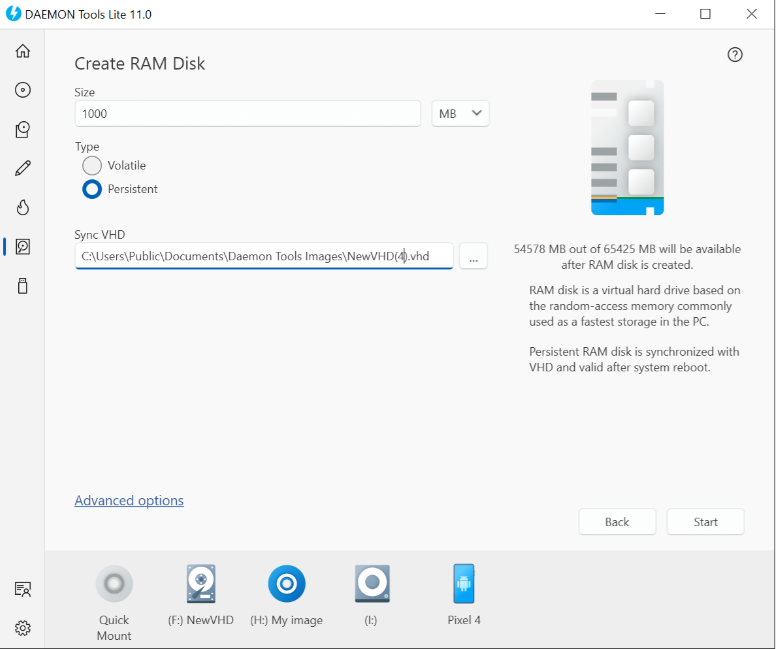Open the MB size unit dropdown
The image size is (776, 649).
pos(460,114)
